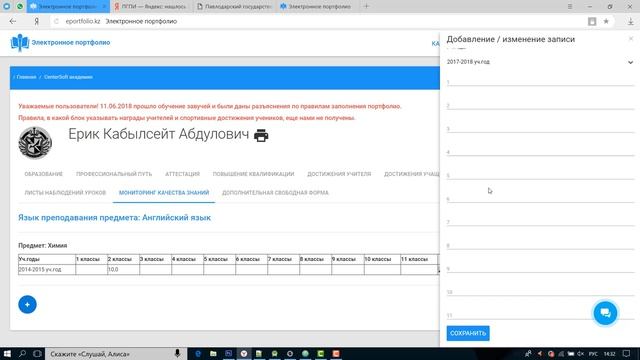Switch to the ПГПИ Яндекс browser tab
This screenshot has height=360, width=640.
coord(151,7)
